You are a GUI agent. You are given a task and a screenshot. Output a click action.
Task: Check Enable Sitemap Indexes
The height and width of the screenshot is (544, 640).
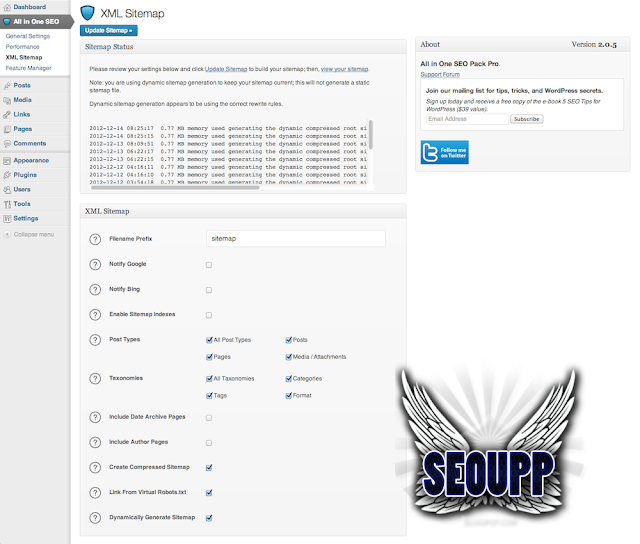point(209,315)
